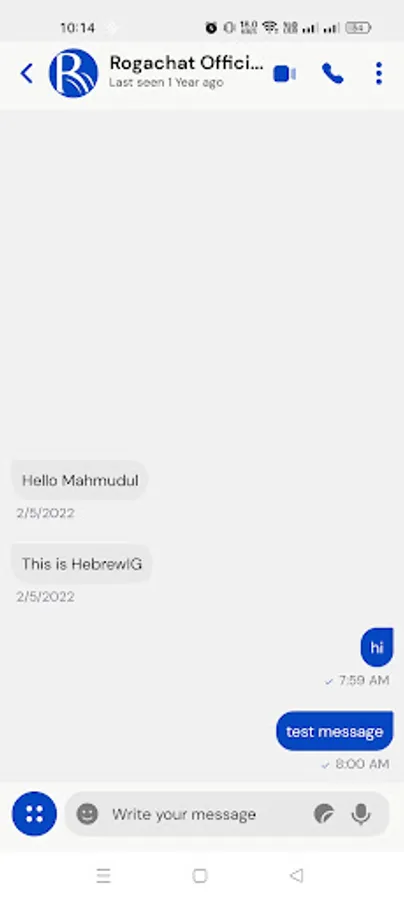Tap the Android back triangle button

(296, 875)
